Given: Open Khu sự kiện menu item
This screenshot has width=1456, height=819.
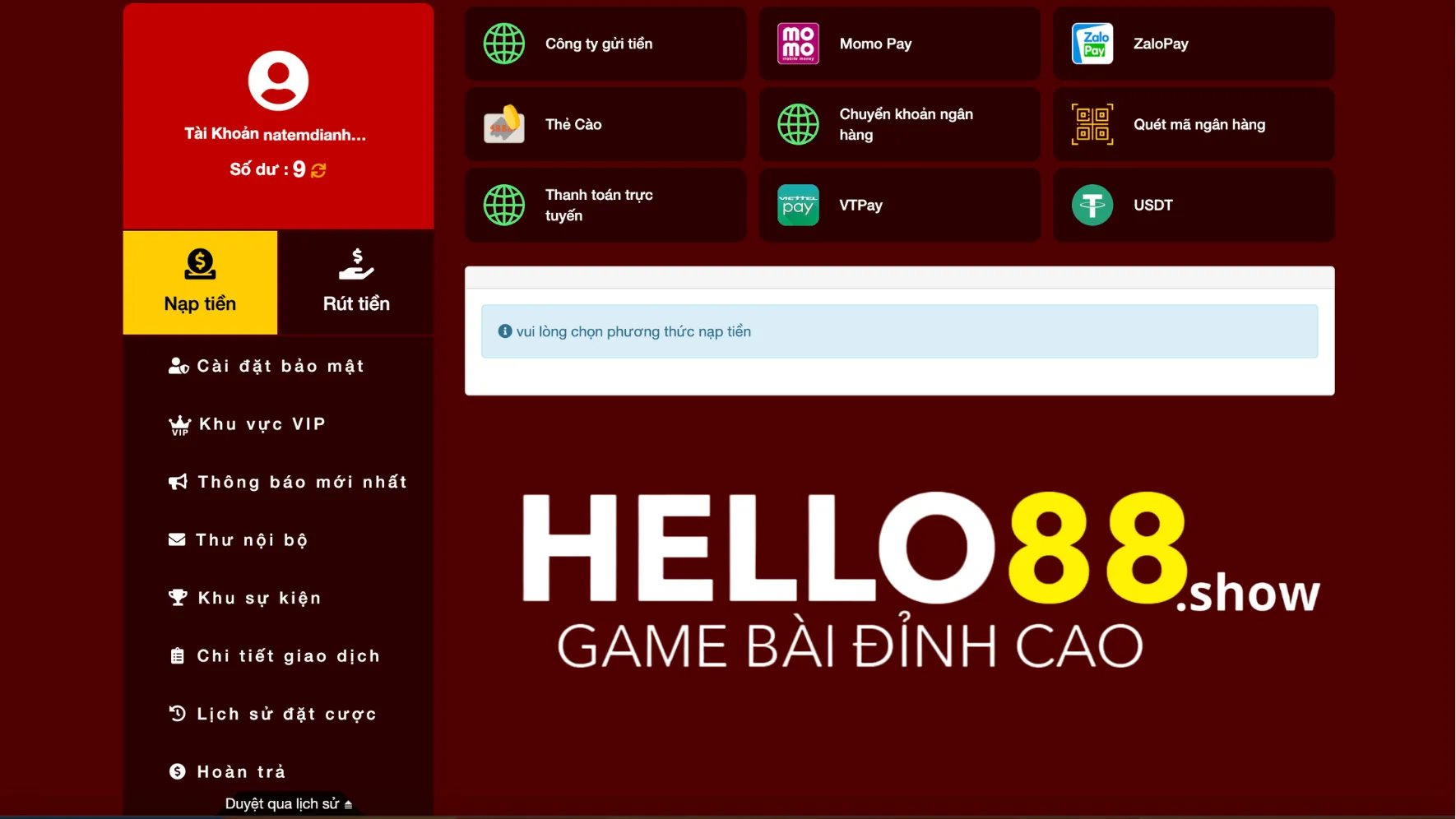Looking at the screenshot, I should 278,598.
